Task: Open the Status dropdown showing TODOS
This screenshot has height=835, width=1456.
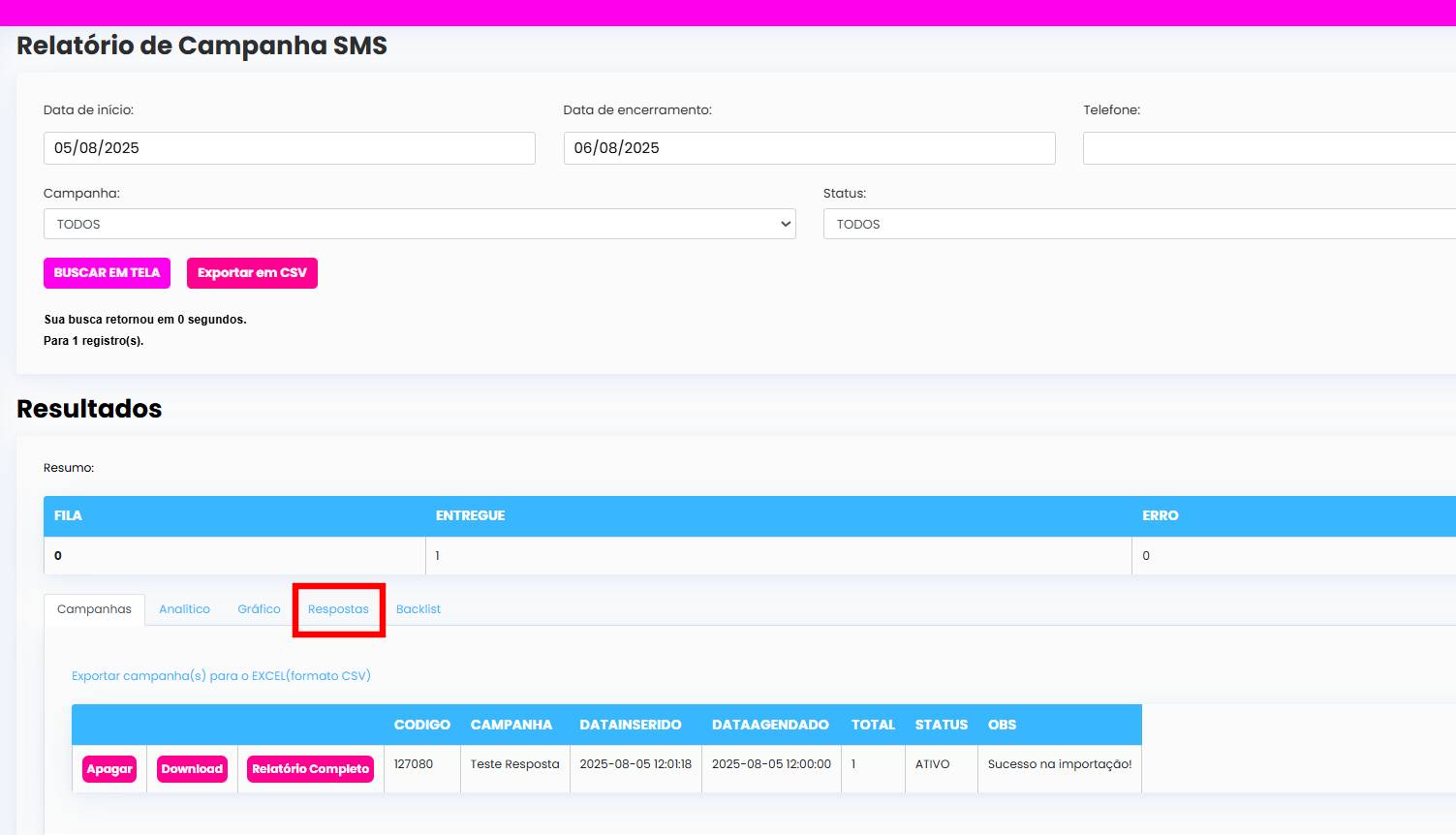Action: 1139,224
